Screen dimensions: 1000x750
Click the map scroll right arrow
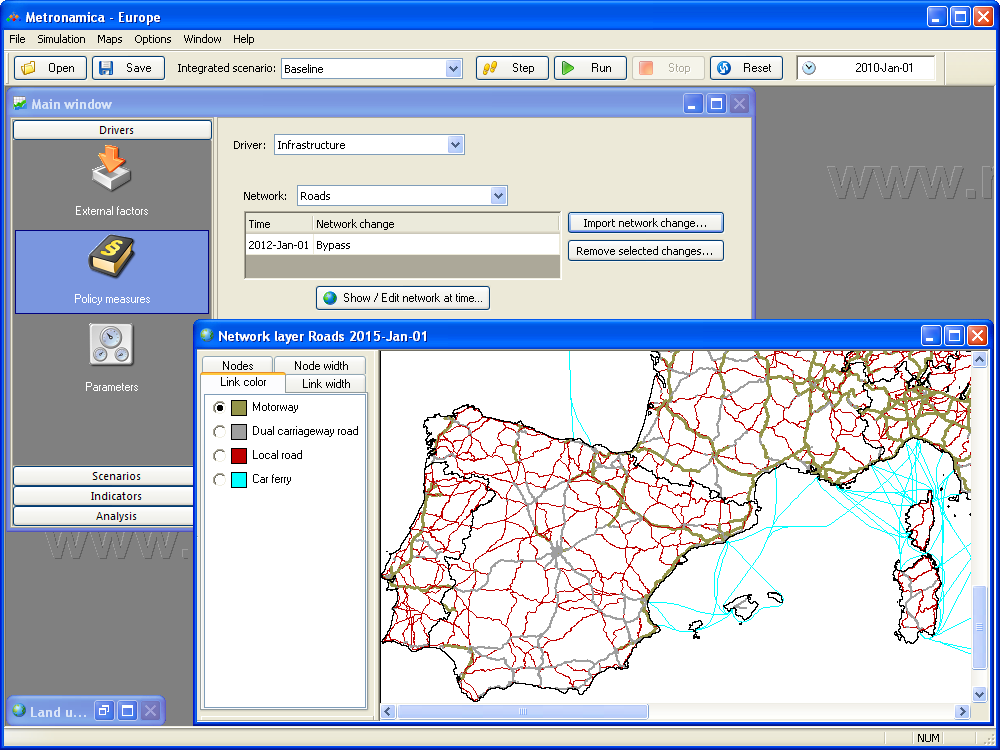click(962, 711)
